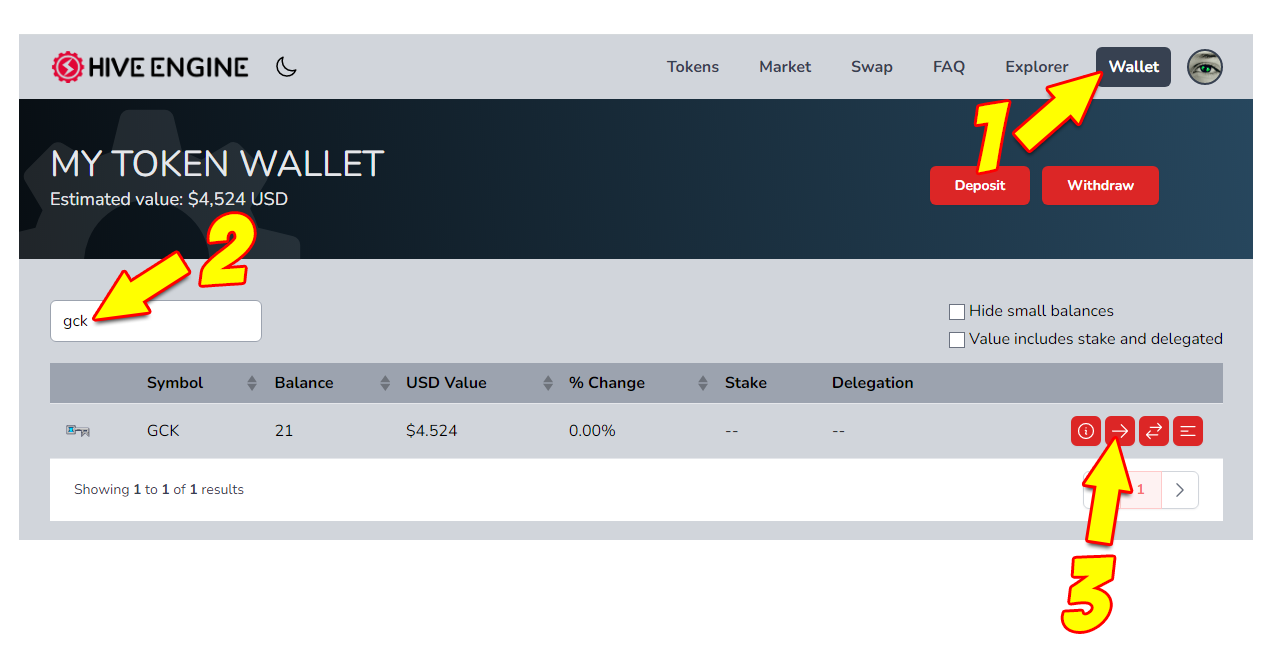Click the $4.524 USD value cell
The height and width of the screenshot is (653, 1276).
pyautogui.click(x=432, y=431)
